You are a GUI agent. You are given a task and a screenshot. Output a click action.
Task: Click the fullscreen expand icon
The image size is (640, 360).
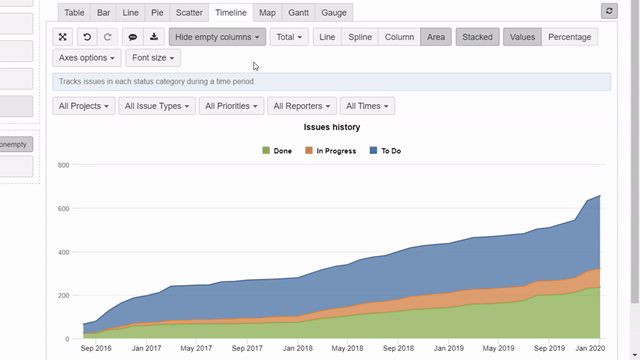pos(62,37)
